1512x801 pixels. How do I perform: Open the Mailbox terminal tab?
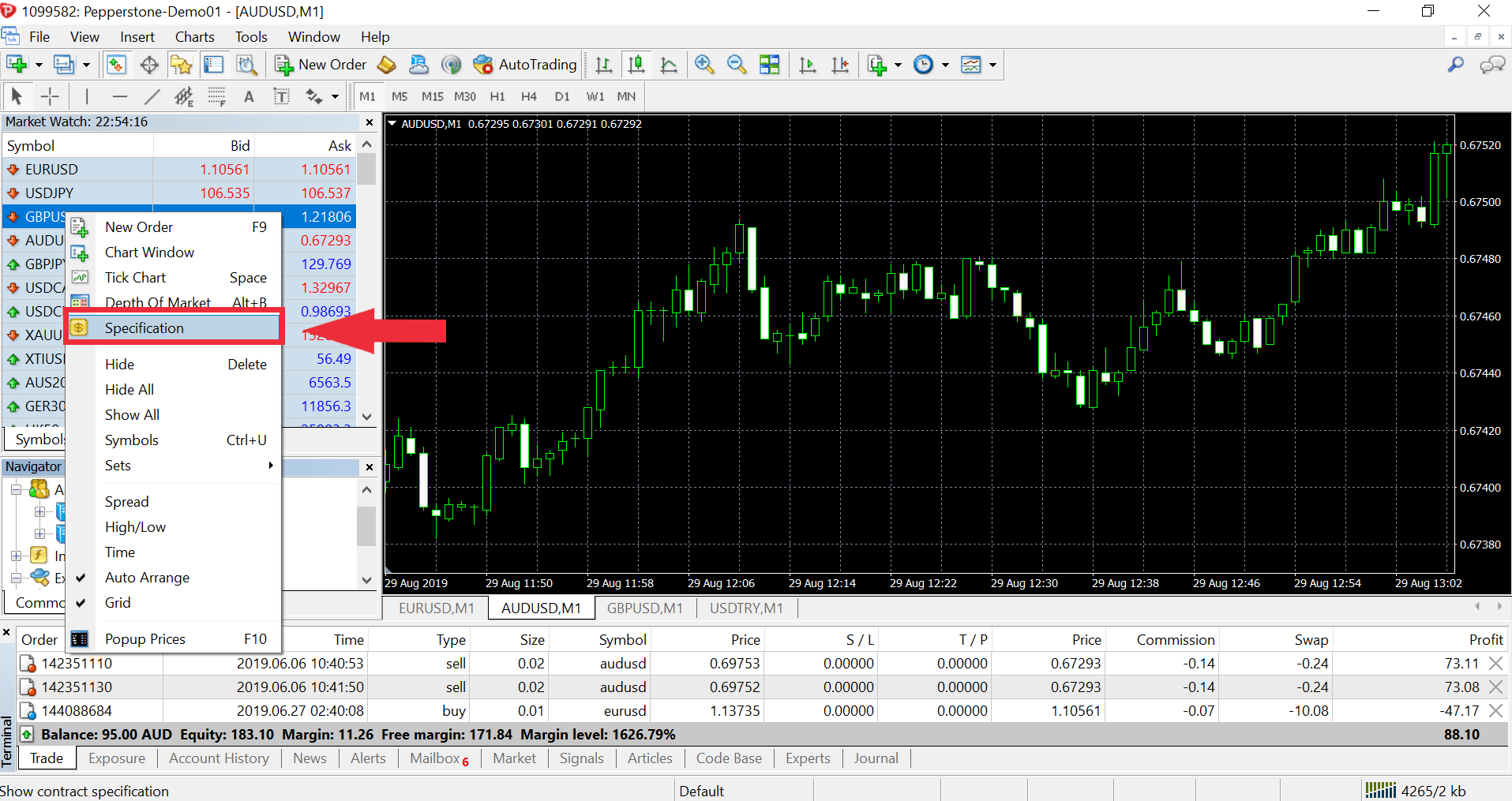tap(439, 758)
